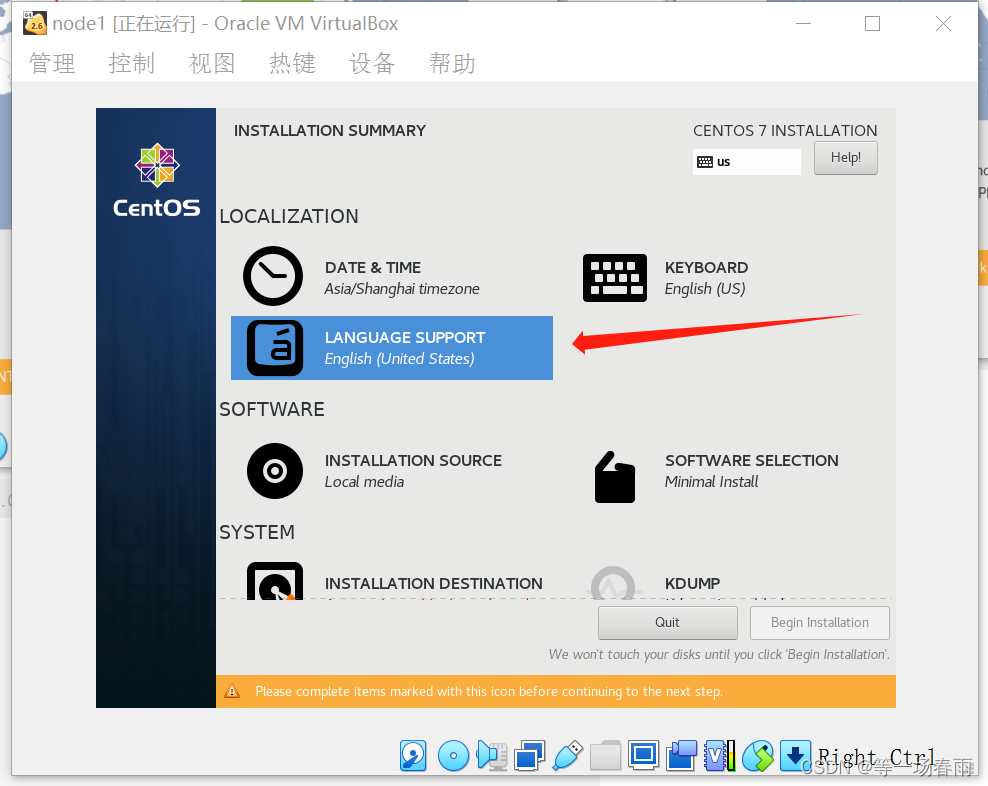
Task: Open the 视图 menu
Action: (212, 64)
